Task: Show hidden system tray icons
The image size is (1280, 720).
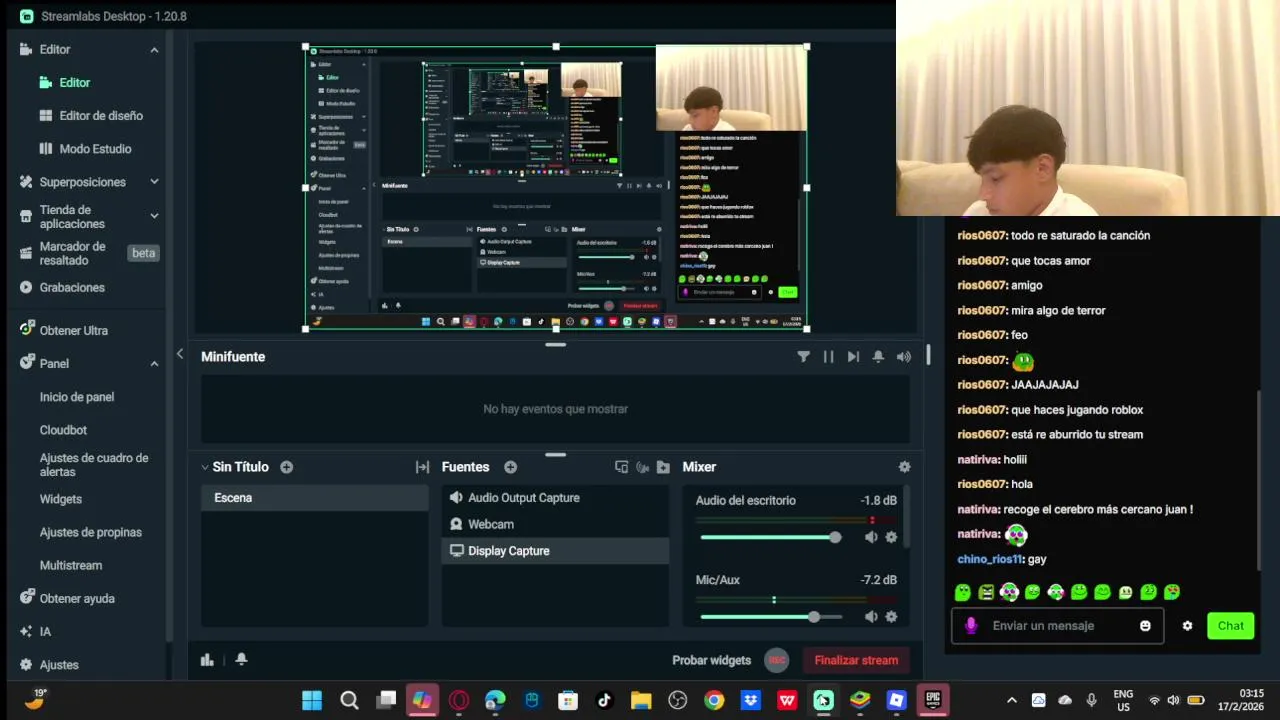Action: click(x=1011, y=700)
